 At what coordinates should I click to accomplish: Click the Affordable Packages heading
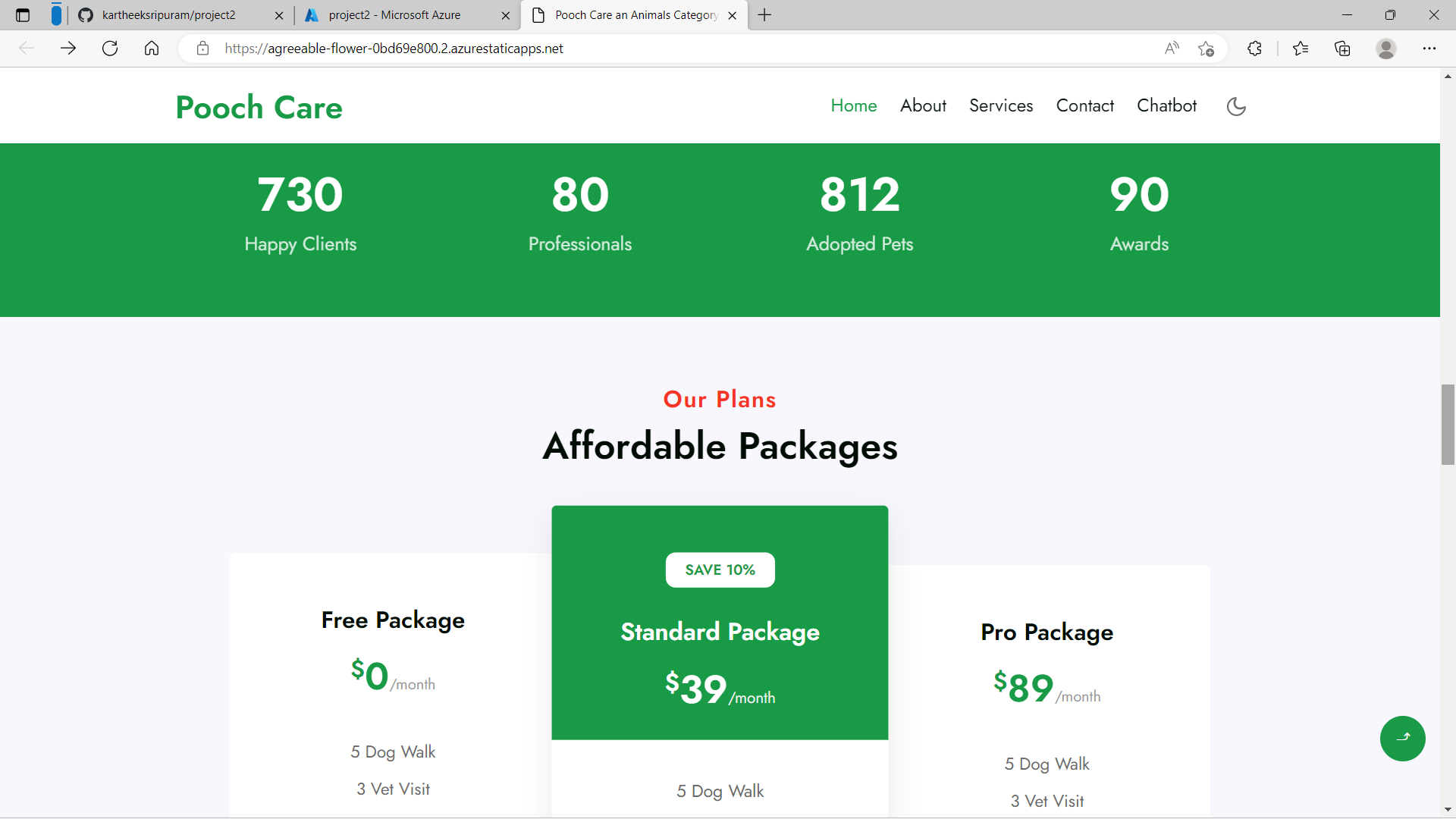click(720, 446)
